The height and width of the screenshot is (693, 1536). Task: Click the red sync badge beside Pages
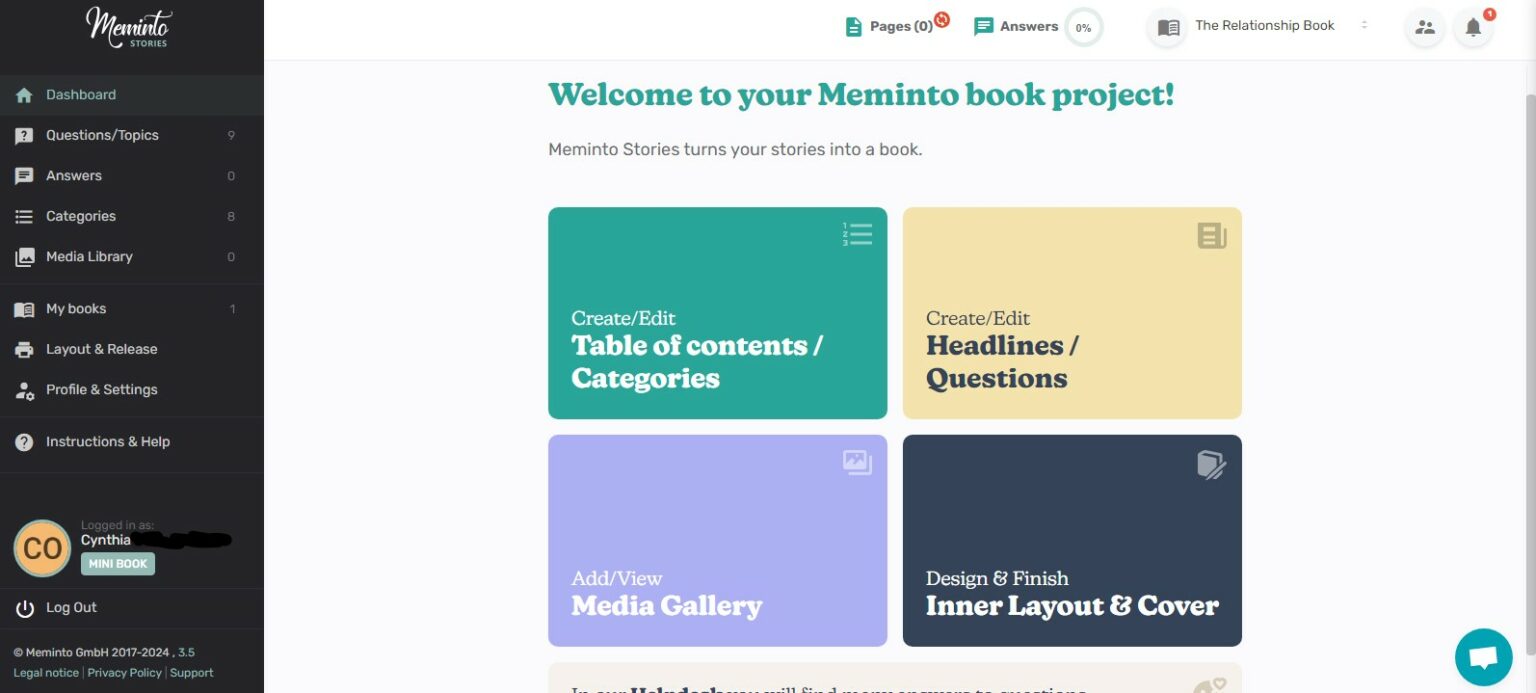[x=941, y=18]
